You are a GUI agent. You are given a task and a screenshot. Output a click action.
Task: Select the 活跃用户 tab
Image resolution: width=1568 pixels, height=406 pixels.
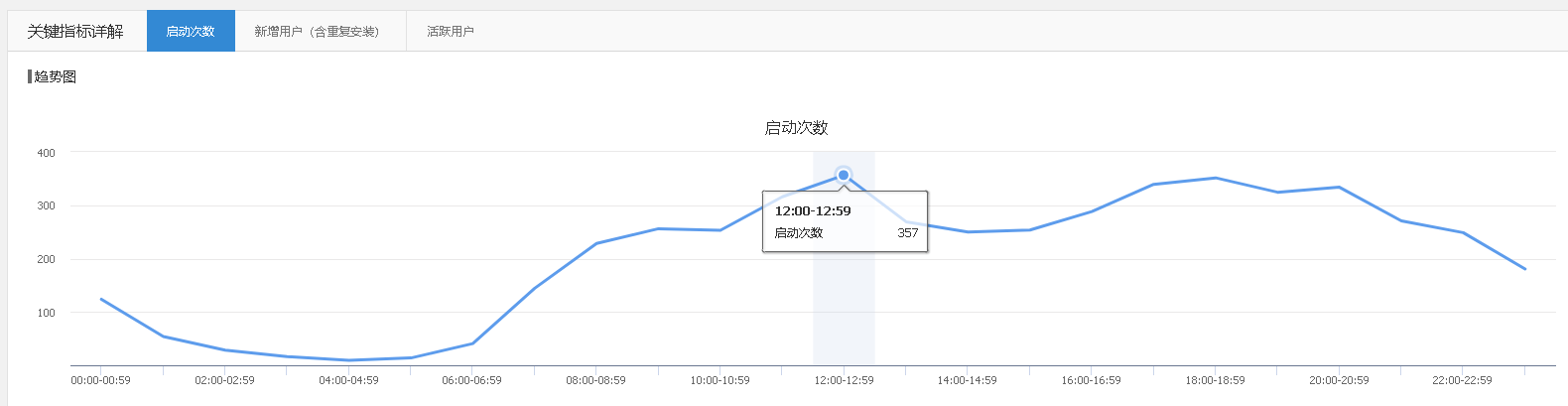click(451, 31)
